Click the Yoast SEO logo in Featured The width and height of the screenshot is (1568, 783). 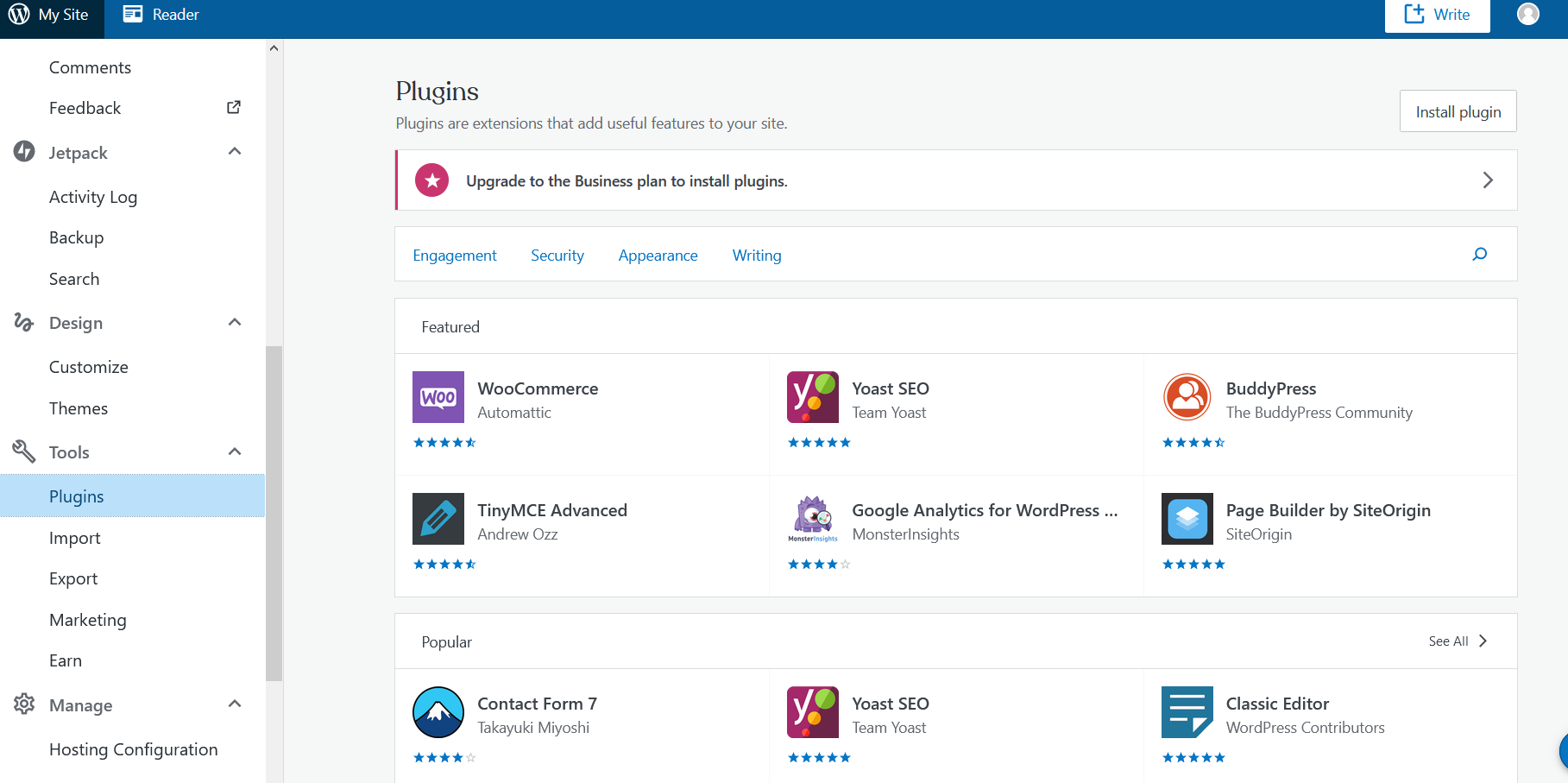click(x=813, y=397)
